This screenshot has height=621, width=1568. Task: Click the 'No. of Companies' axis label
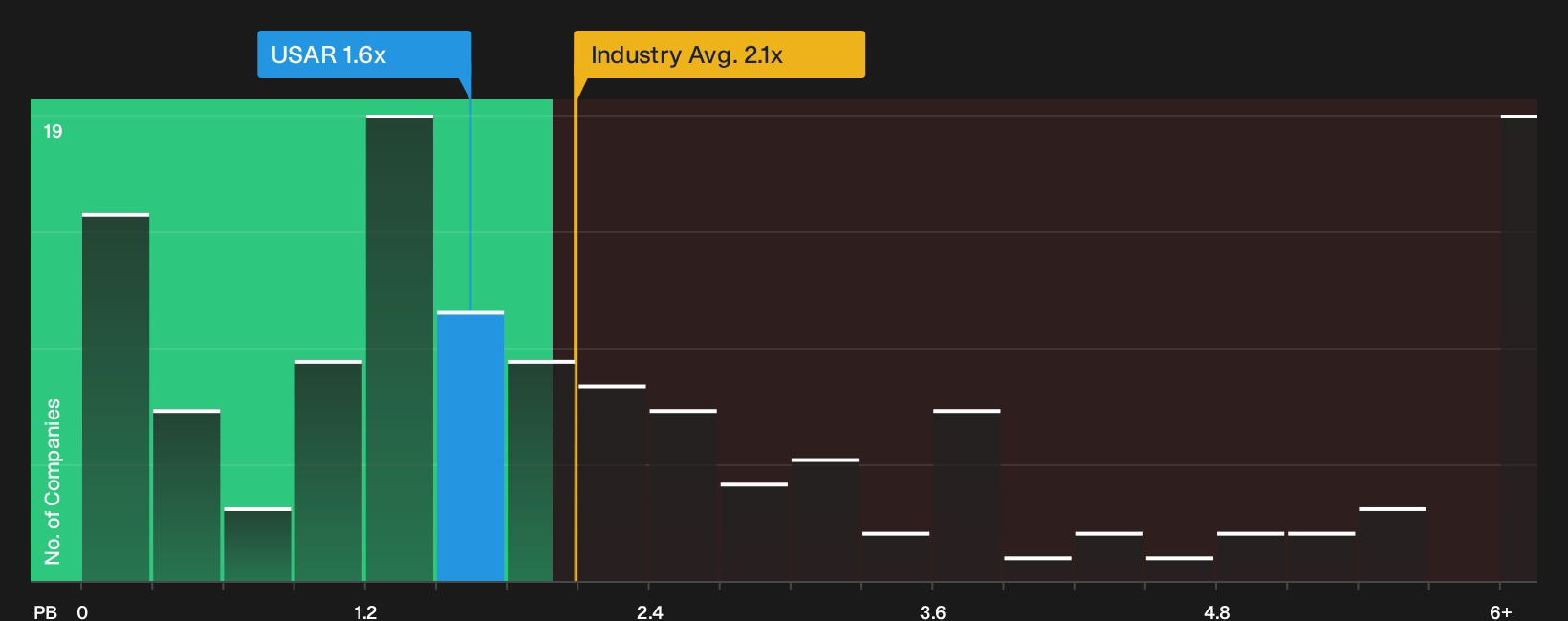point(53,482)
